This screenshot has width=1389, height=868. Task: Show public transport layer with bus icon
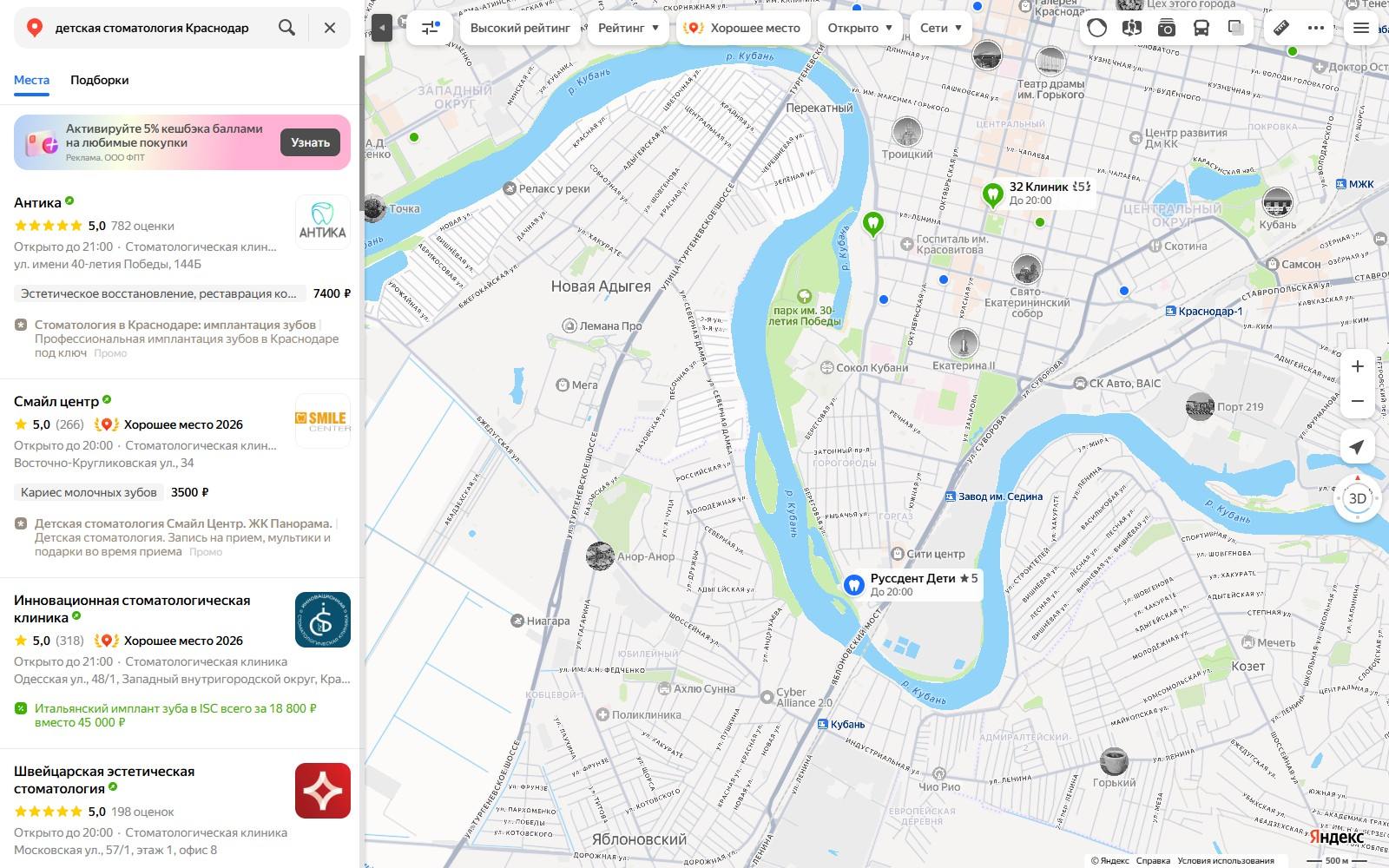pyautogui.click(x=1201, y=28)
